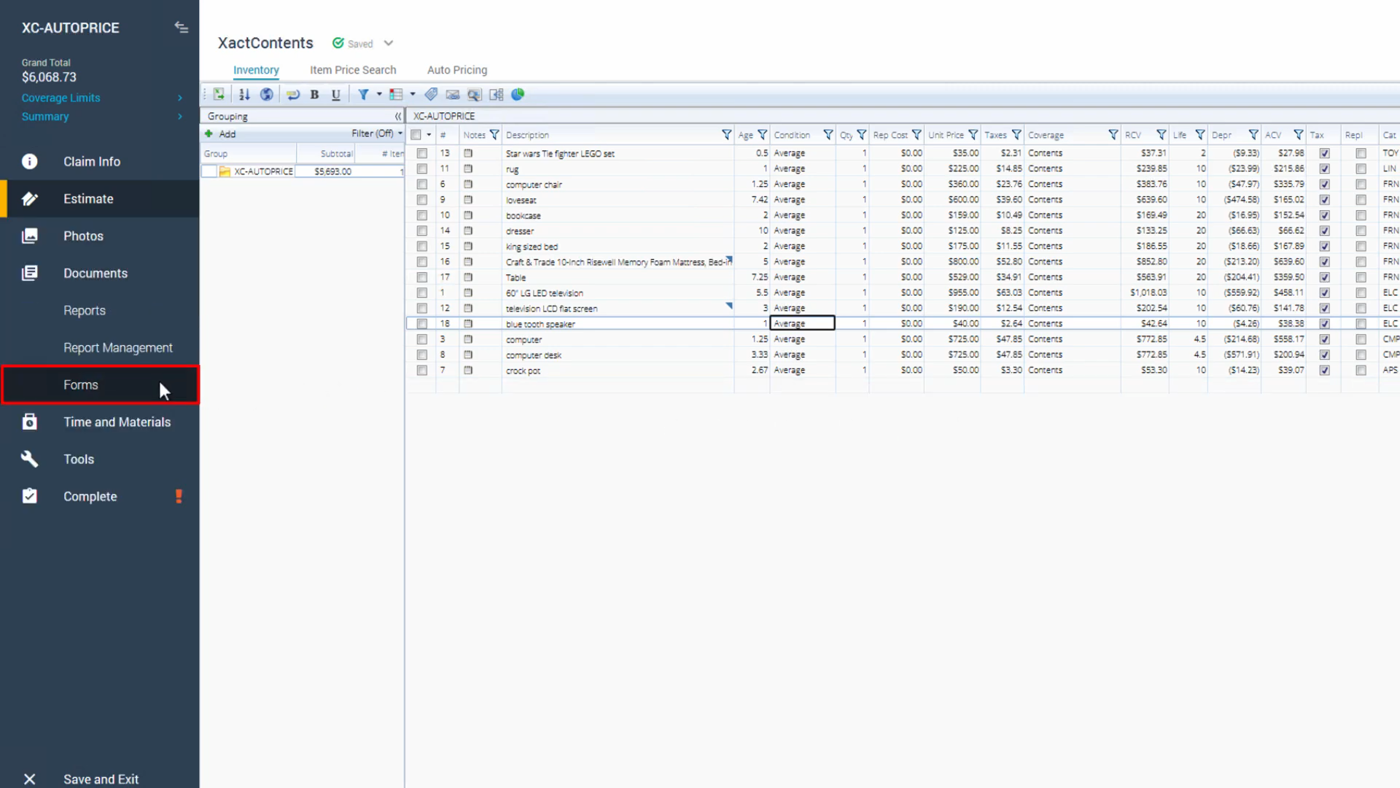The width and height of the screenshot is (1400, 788).
Task: Click the red alert icon next to Complete
Action: coord(179,496)
